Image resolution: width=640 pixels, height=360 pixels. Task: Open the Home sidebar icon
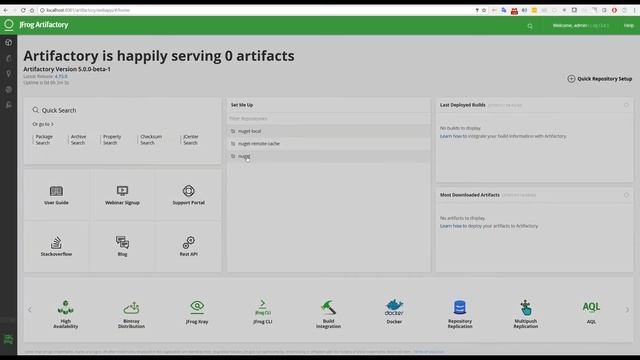tap(9, 42)
